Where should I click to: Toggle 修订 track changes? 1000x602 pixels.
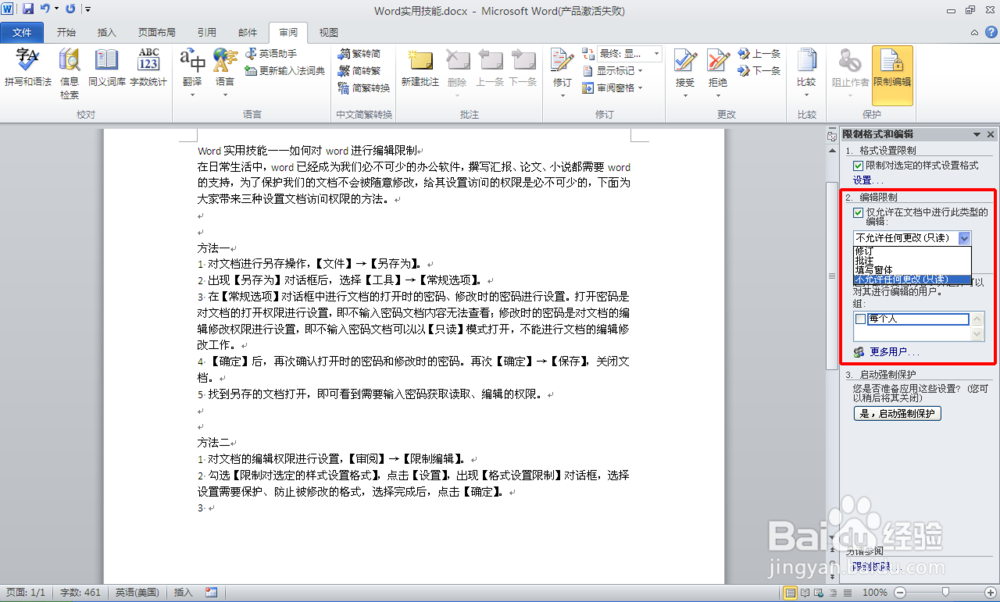coord(562,72)
